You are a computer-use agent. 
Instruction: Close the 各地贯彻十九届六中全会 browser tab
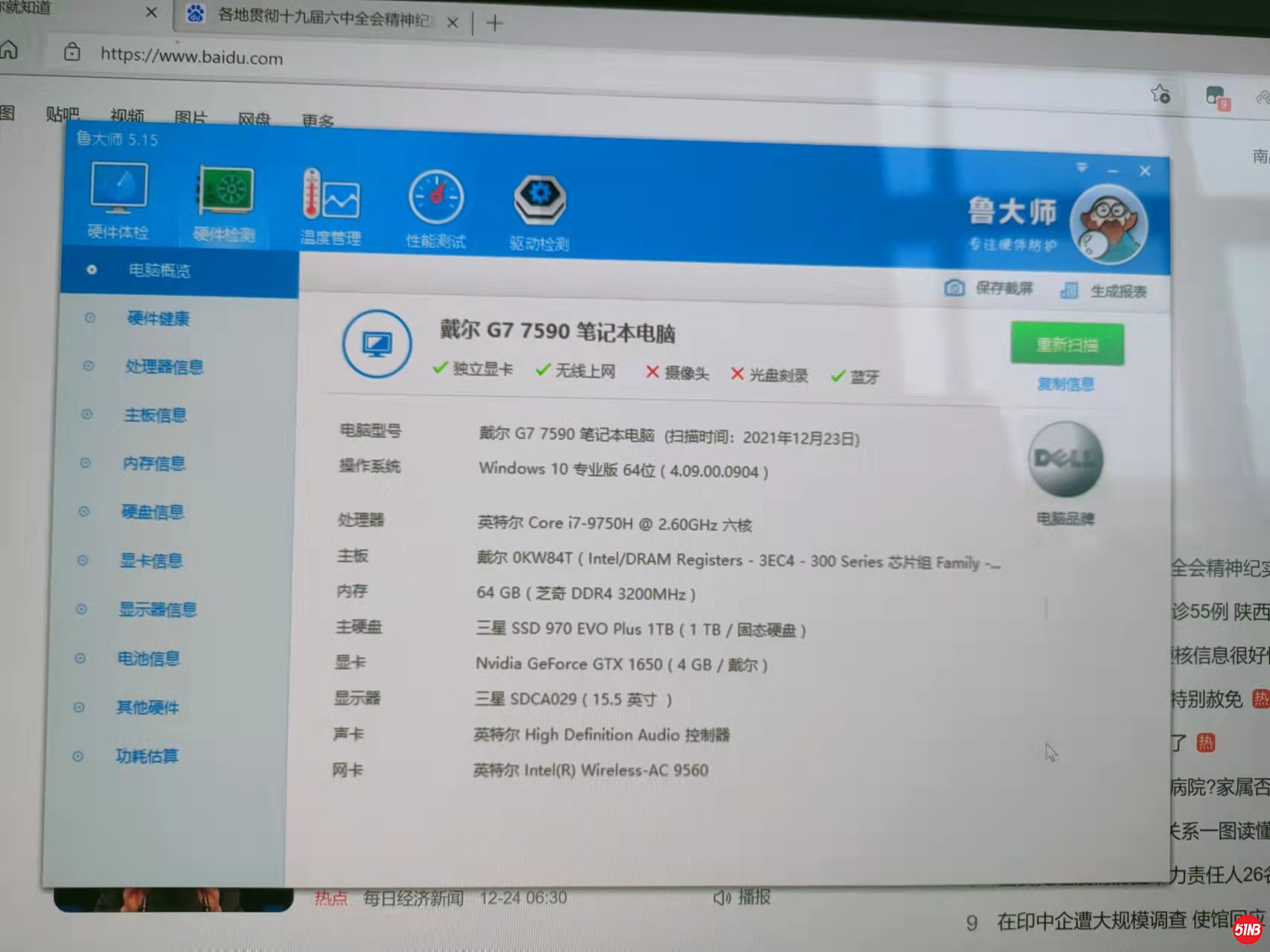(452, 22)
